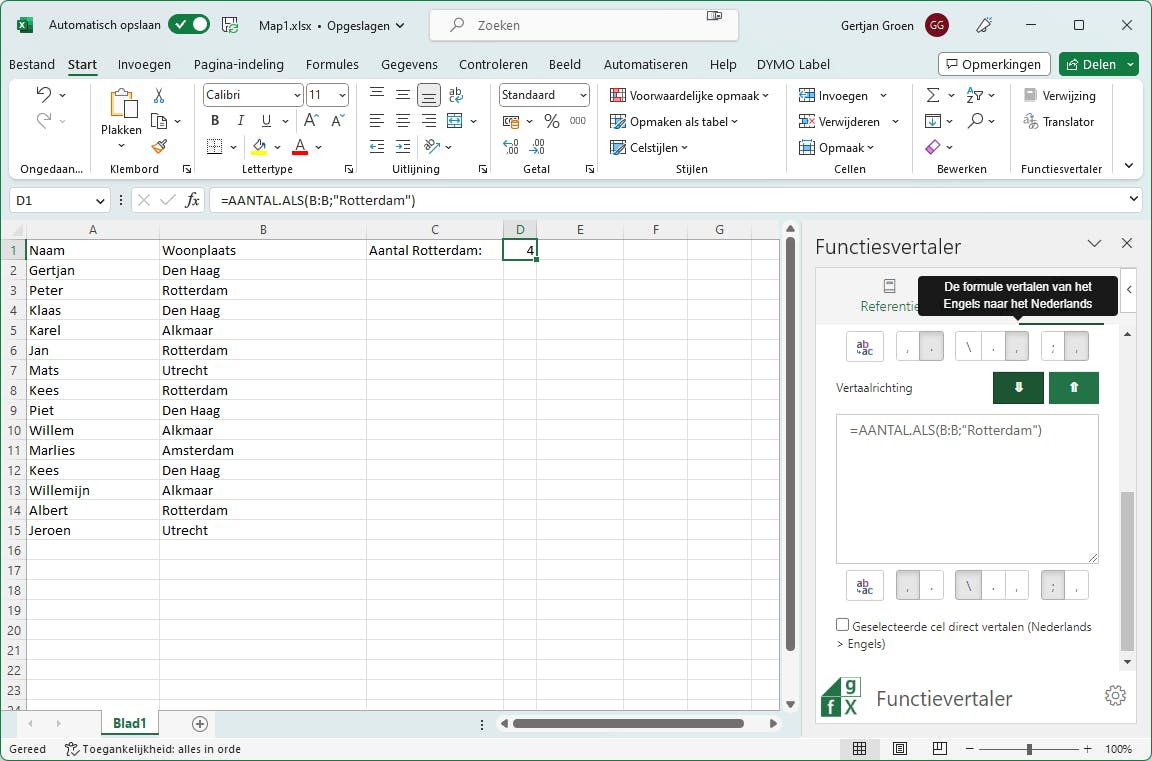Open the Formules ribbon tab

coord(332,64)
